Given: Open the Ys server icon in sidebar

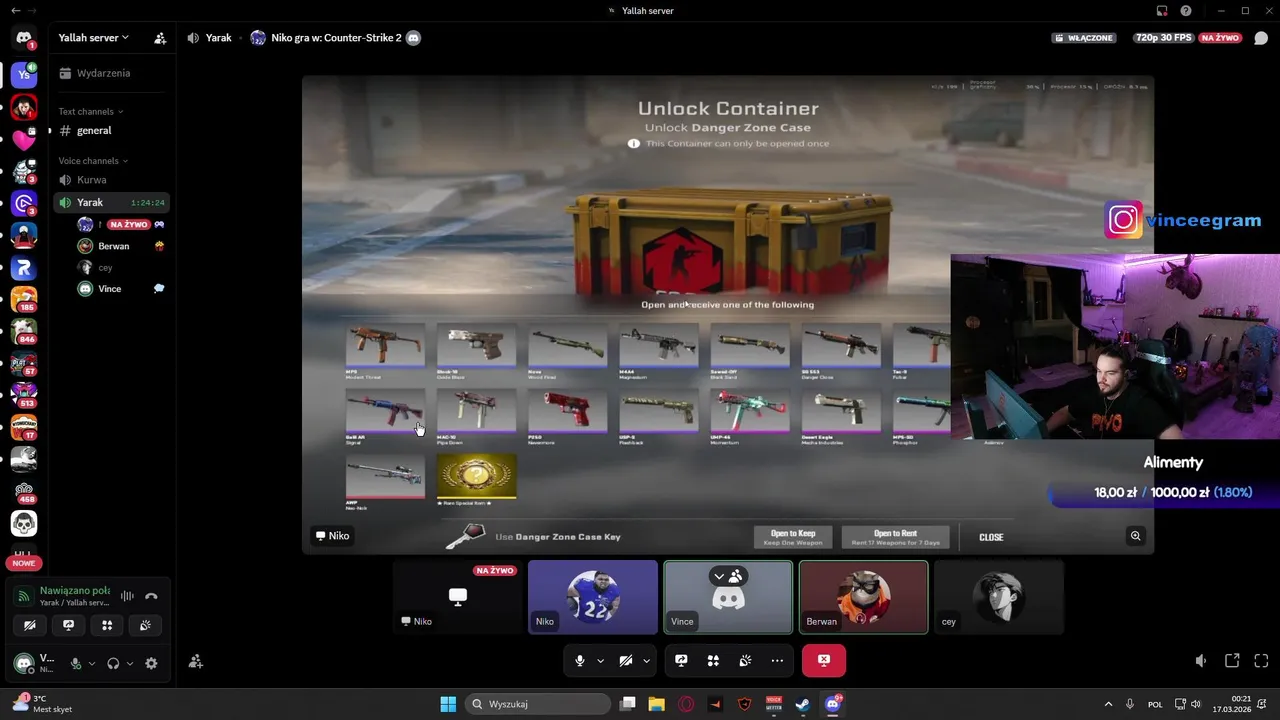Looking at the screenshot, I should [24, 74].
